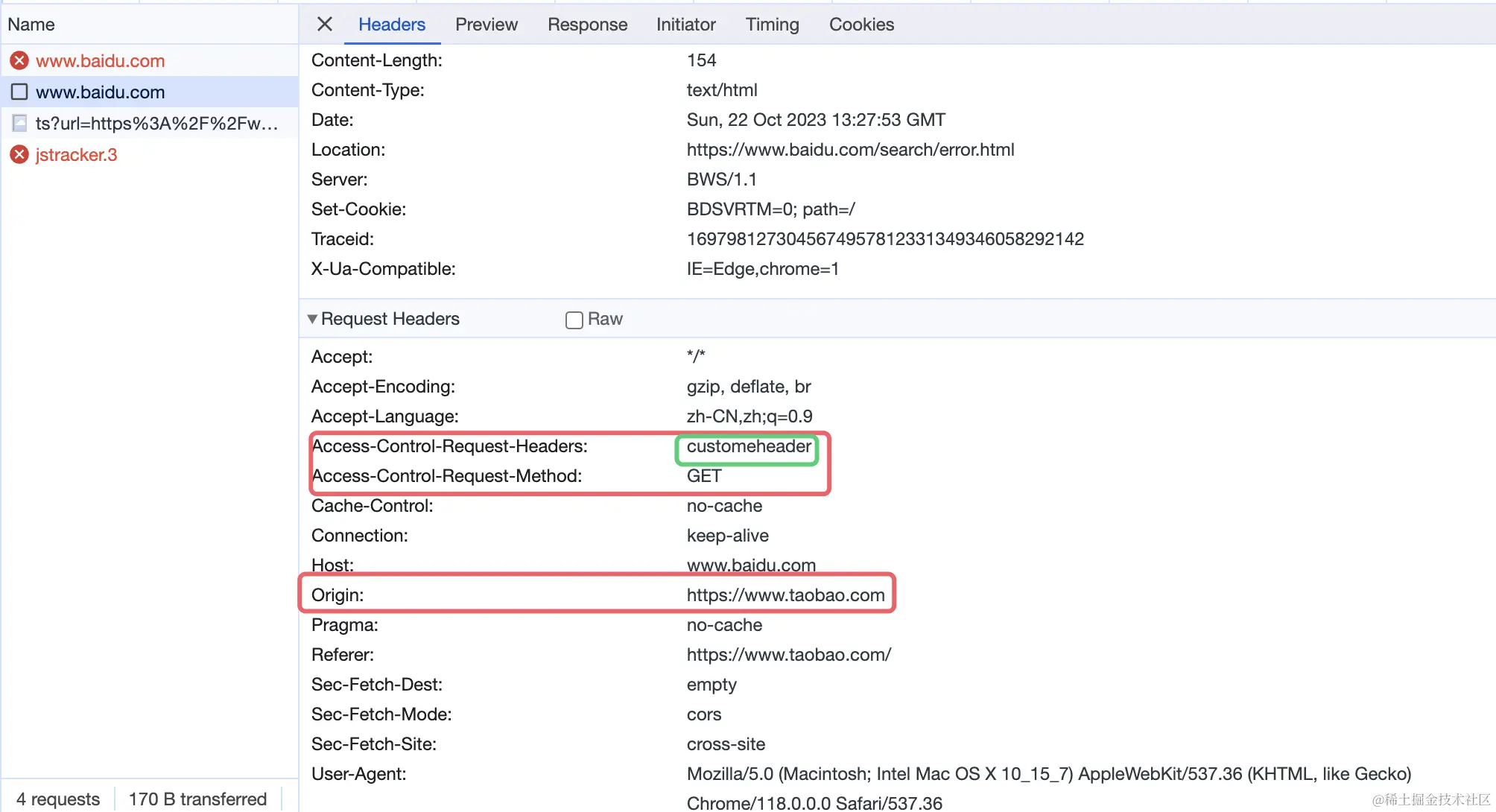Screen dimensions: 1496x812
Task: Go to the Initiator tab
Action: 685,25
